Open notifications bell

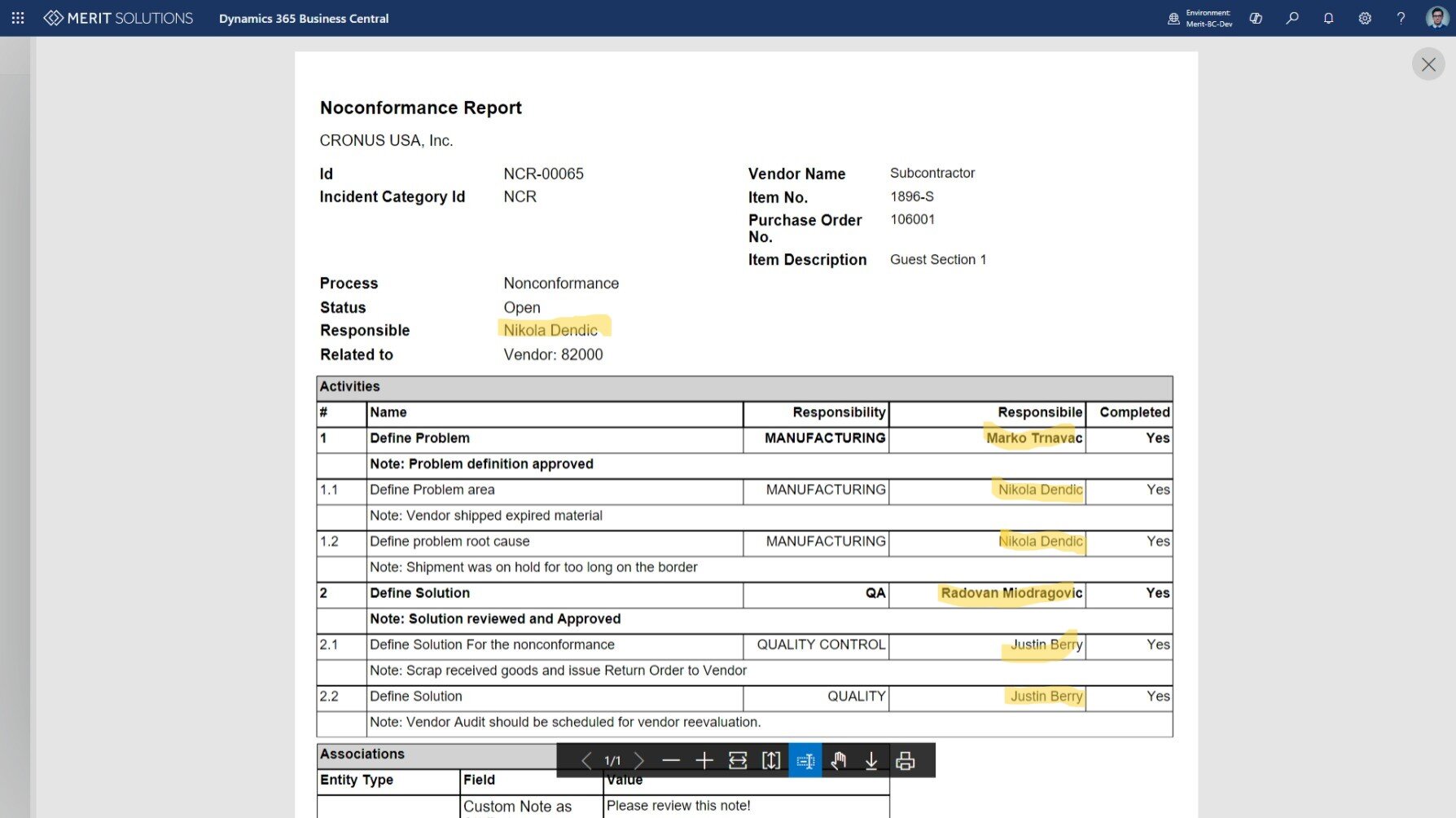pyautogui.click(x=1328, y=18)
